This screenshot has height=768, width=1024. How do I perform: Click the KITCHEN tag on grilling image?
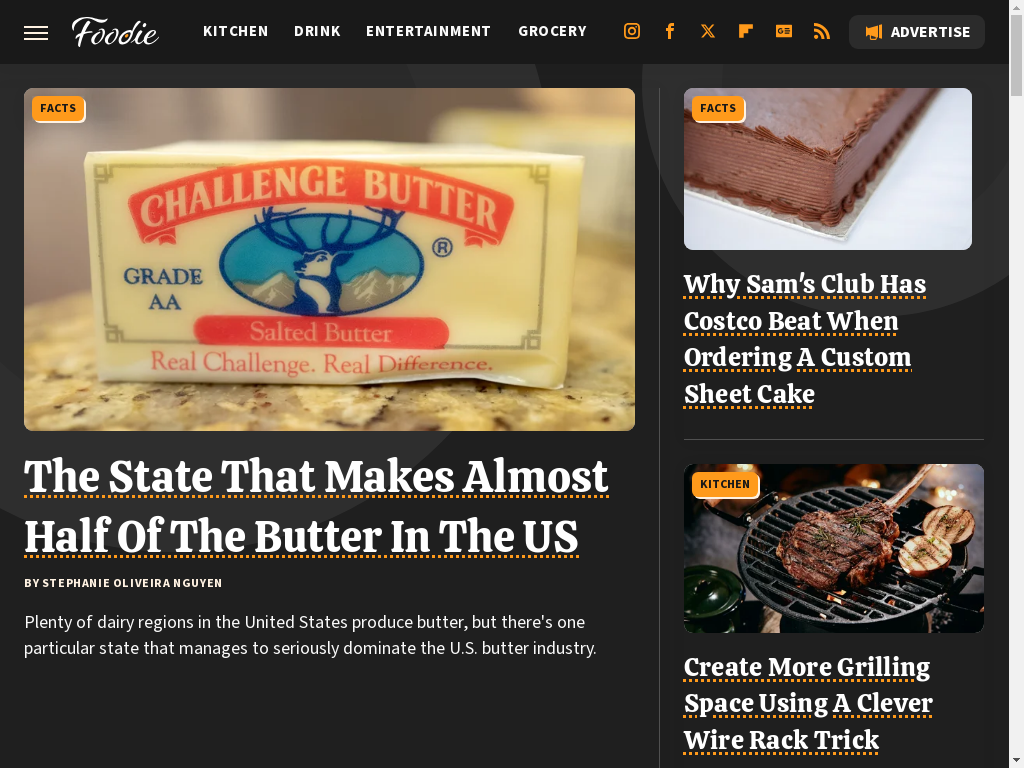(725, 485)
